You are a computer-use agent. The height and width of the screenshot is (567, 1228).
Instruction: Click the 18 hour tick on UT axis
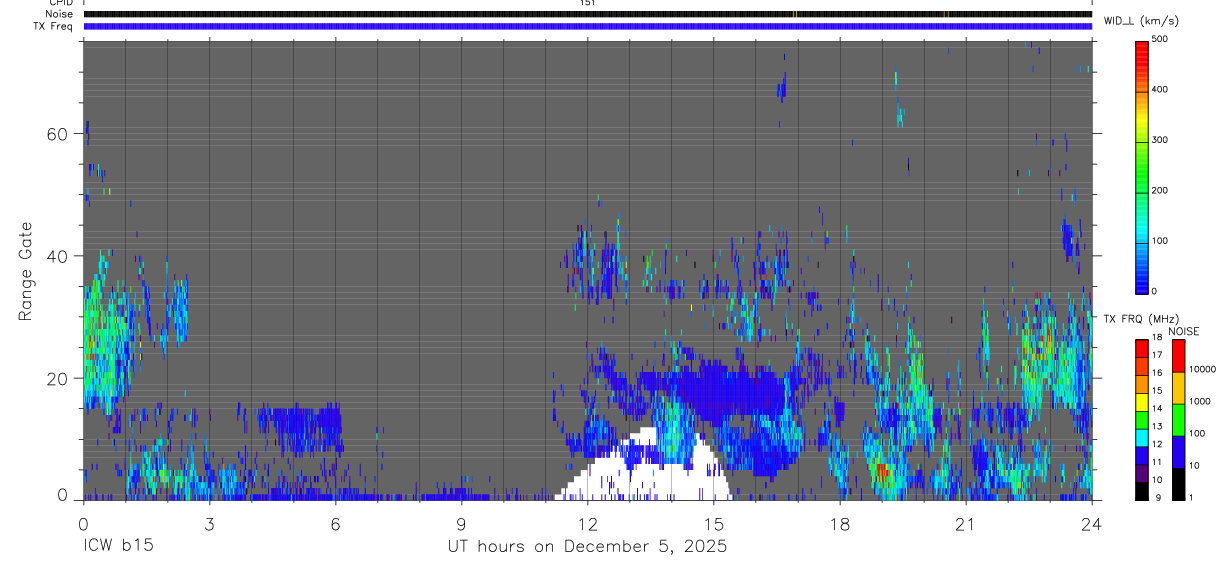[840, 523]
